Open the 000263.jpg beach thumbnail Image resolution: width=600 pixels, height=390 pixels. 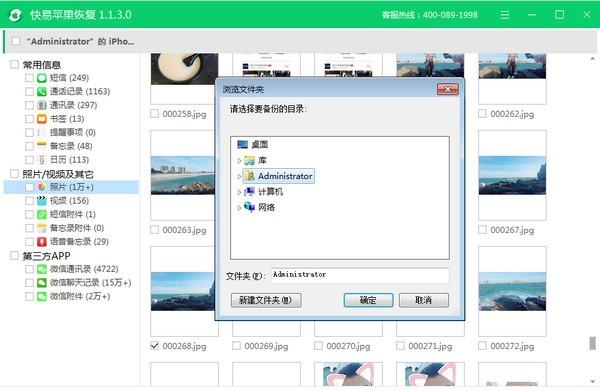pyautogui.click(x=183, y=175)
